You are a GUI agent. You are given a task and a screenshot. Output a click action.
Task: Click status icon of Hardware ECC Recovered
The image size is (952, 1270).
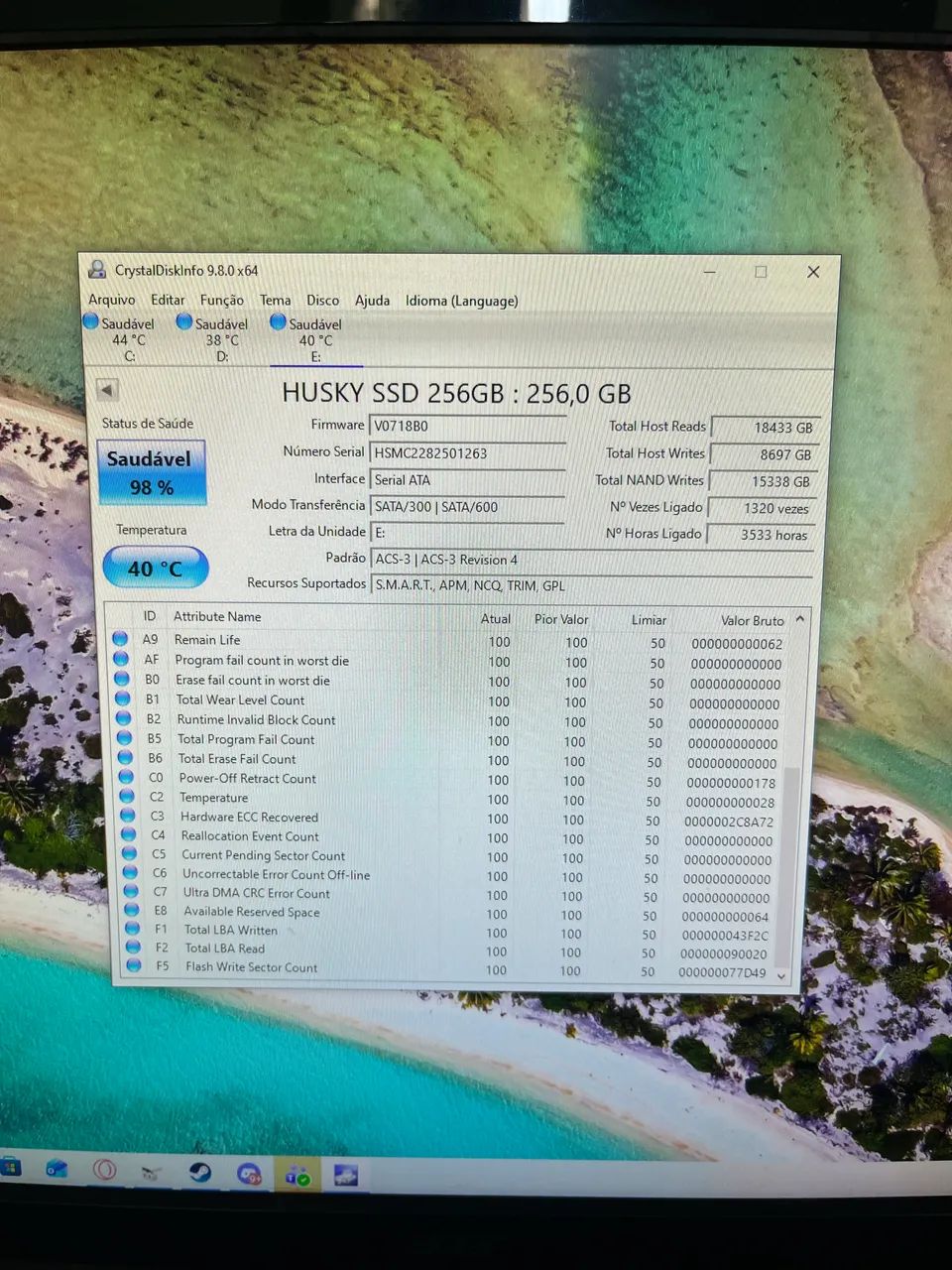click(x=128, y=816)
